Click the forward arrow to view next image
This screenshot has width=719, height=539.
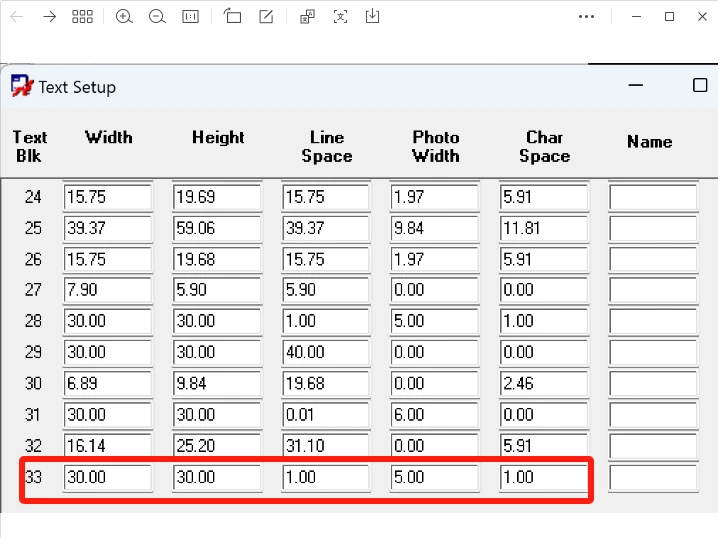(x=49, y=17)
